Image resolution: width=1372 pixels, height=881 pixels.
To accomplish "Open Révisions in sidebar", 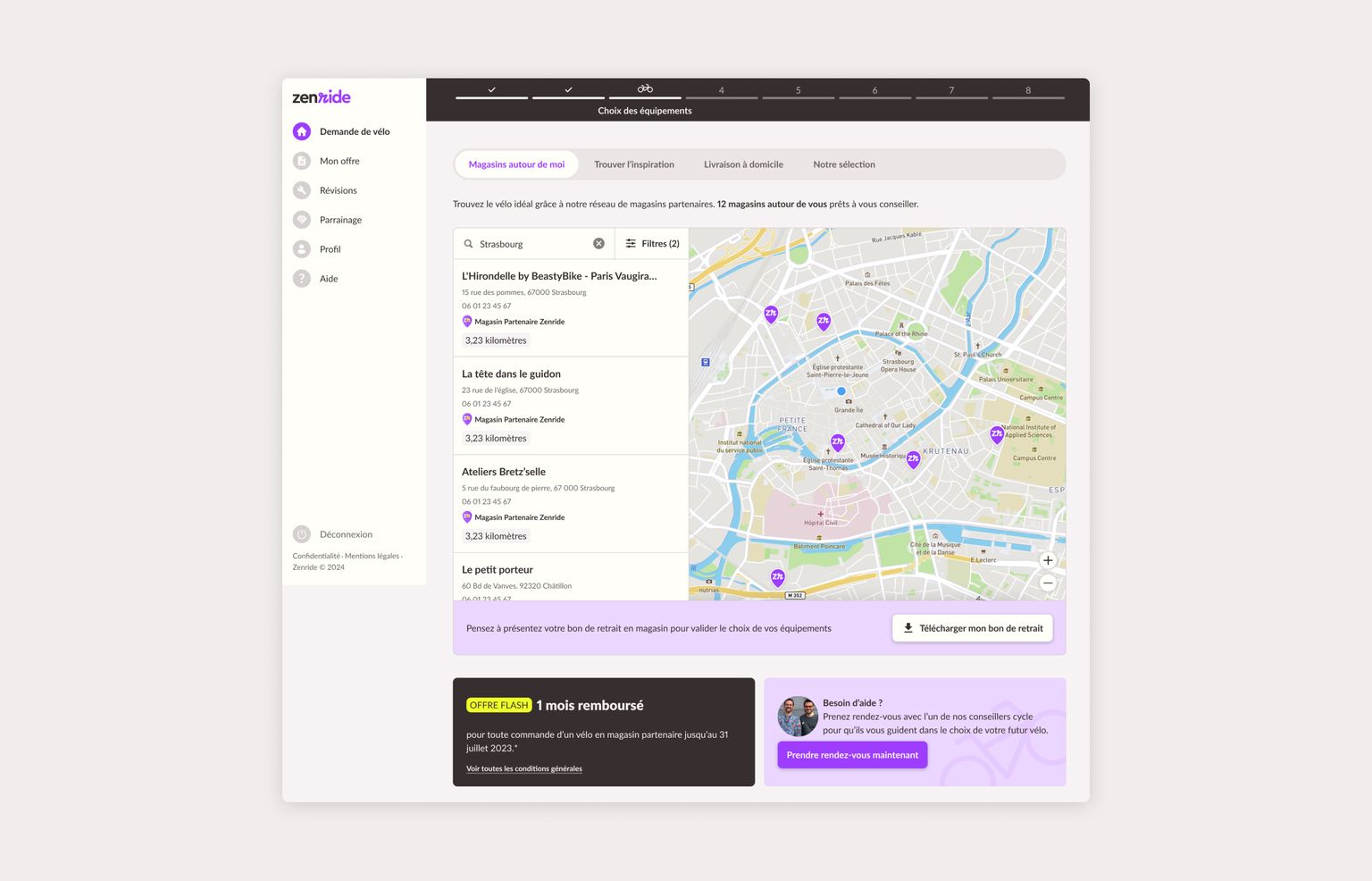I will (x=339, y=190).
